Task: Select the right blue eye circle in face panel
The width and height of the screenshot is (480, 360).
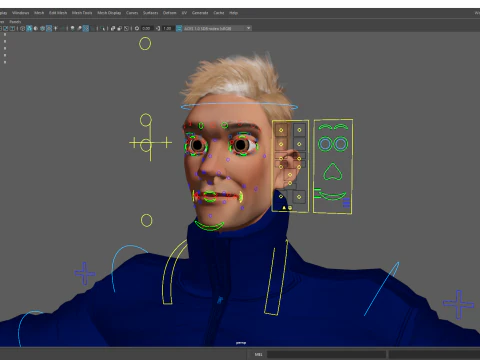Action: pos(341,144)
